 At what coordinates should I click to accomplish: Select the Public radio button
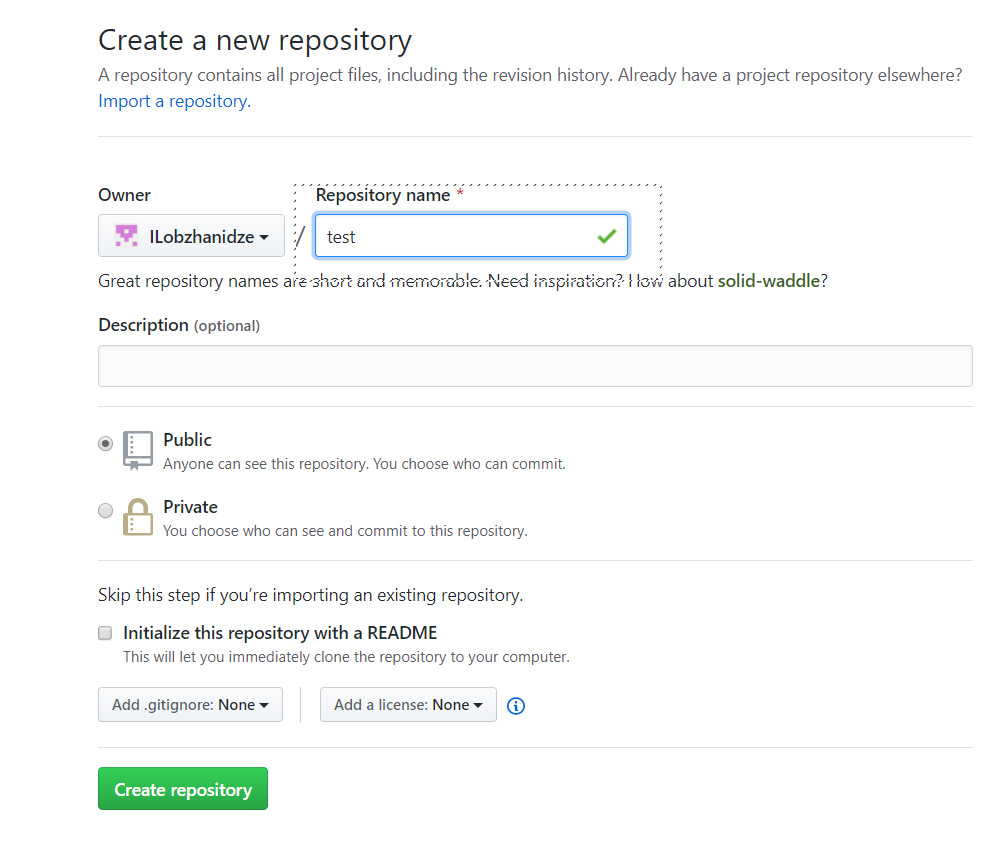(x=106, y=444)
